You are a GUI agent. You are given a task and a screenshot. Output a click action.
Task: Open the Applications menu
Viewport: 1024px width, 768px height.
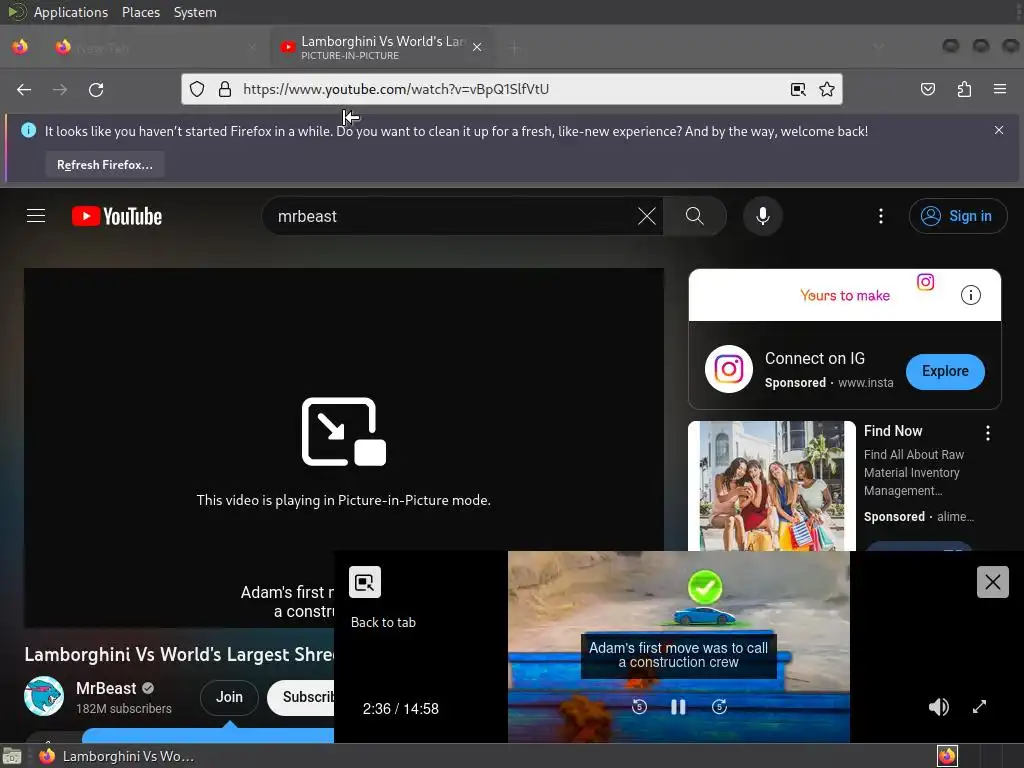tap(71, 12)
